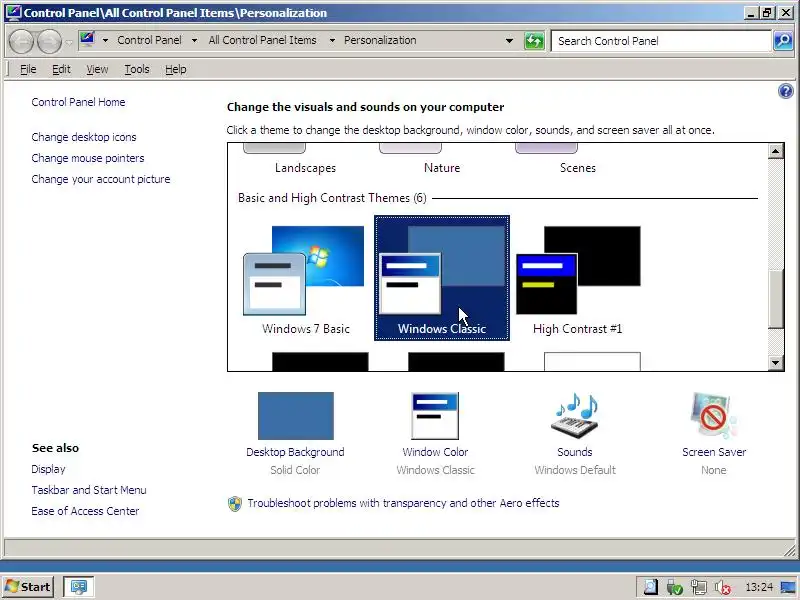This screenshot has height=600, width=800.
Task: Click the theme list scroll down arrow
Action: click(776, 363)
